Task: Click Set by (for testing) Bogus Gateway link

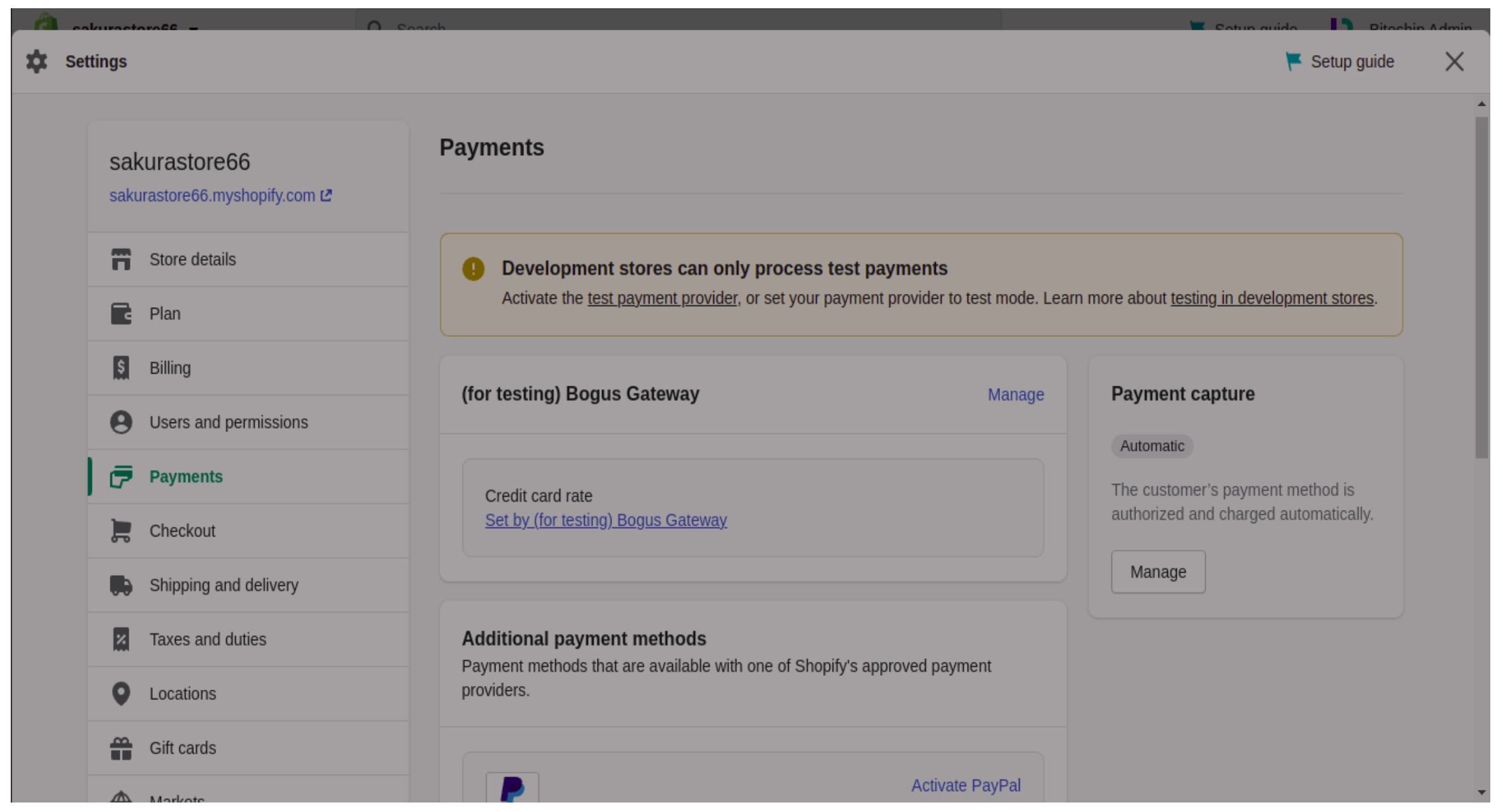Action: (x=606, y=520)
